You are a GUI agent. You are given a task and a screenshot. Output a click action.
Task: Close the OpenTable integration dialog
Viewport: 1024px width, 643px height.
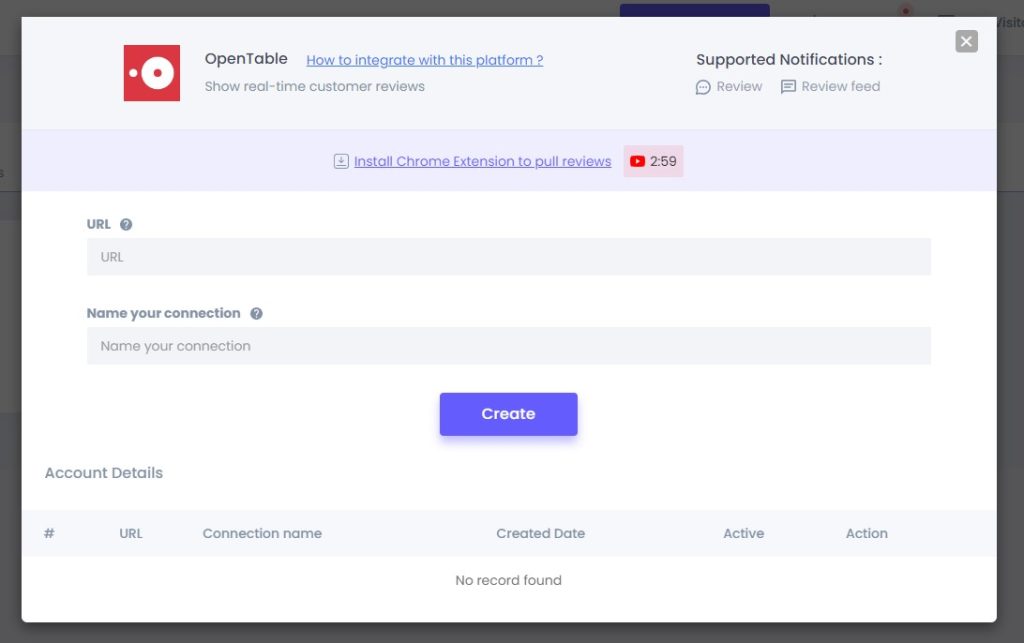[966, 41]
